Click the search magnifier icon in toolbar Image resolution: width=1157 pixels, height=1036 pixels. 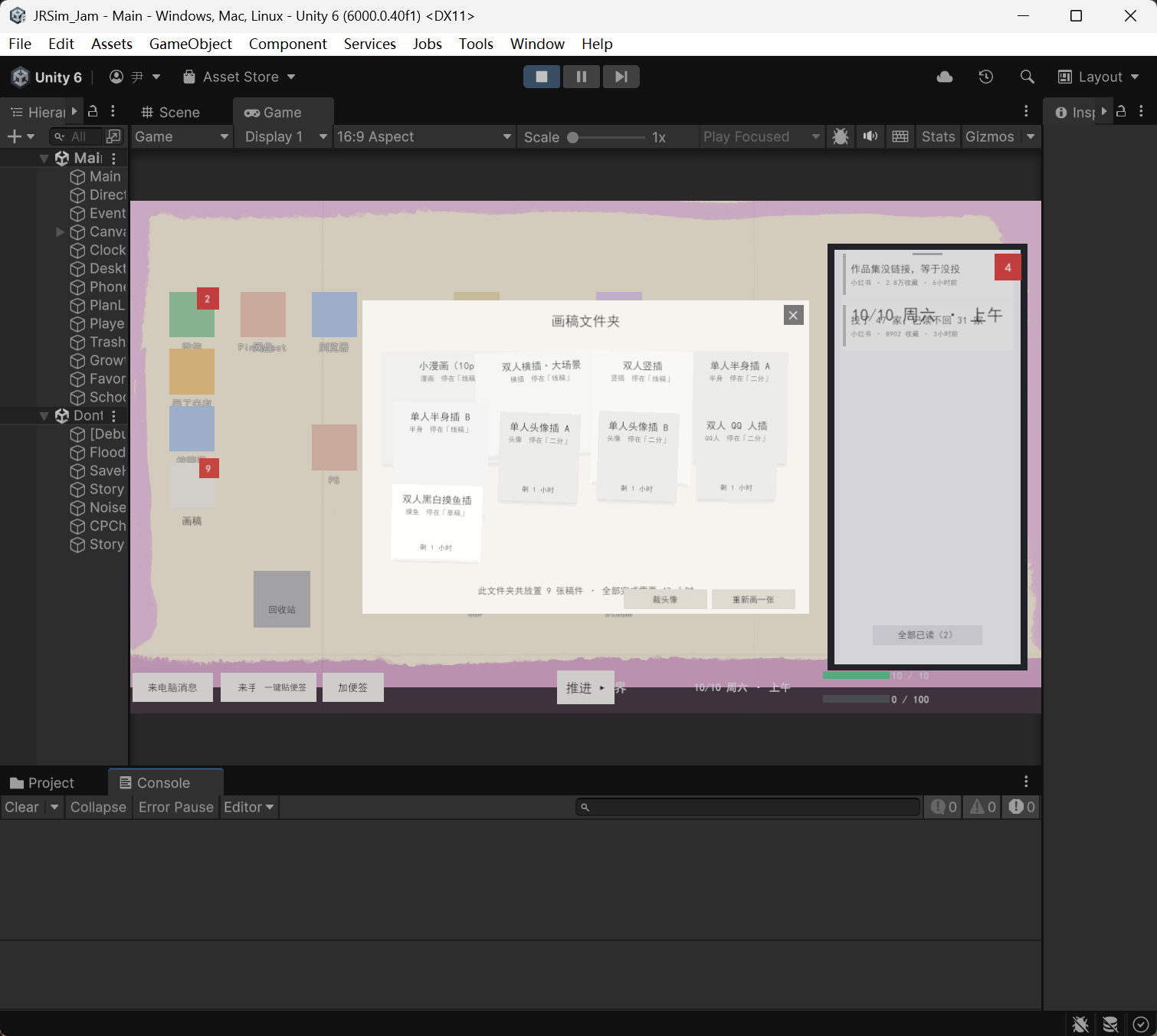coord(1028,77)
